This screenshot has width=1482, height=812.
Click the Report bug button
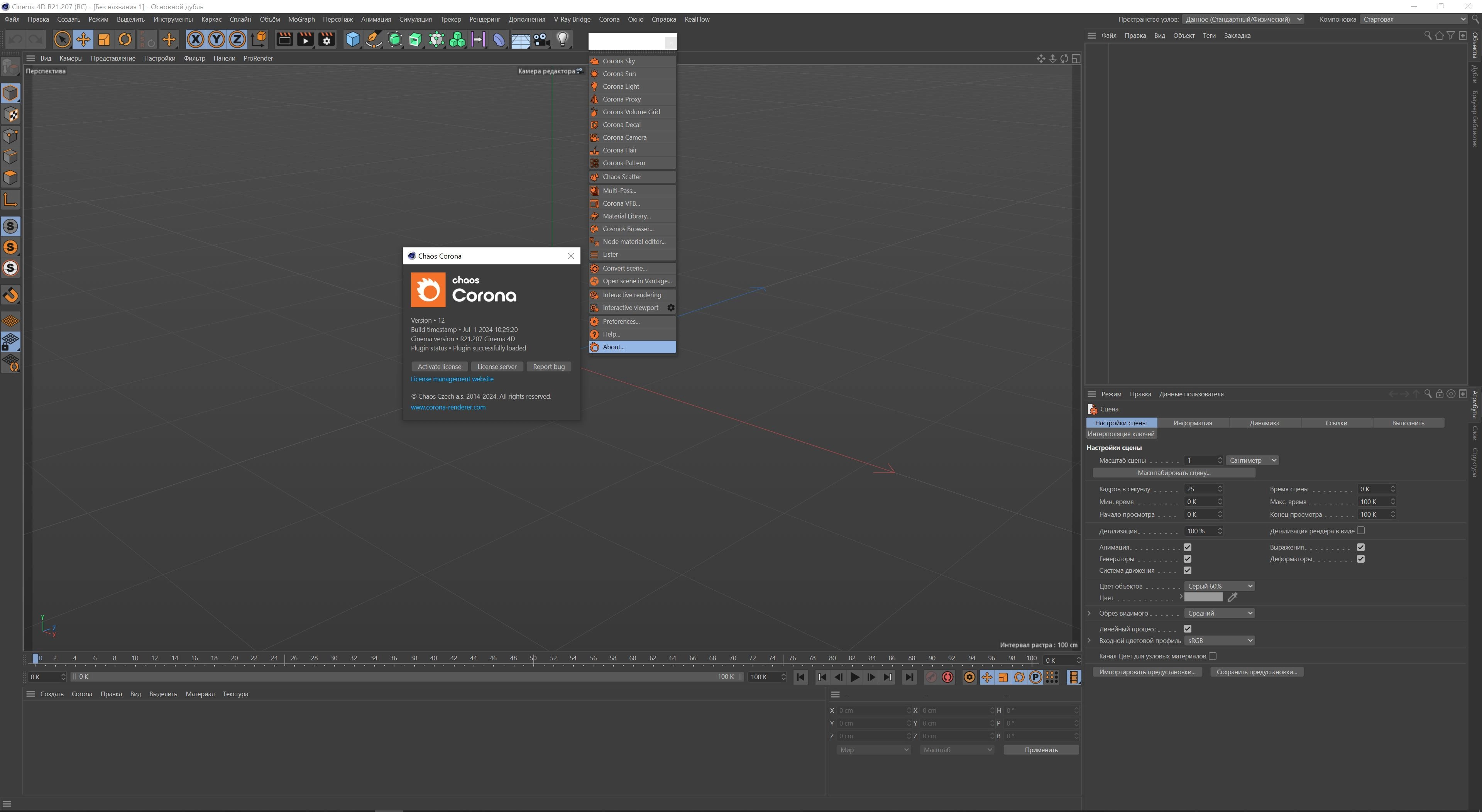[x=549, y=367]
